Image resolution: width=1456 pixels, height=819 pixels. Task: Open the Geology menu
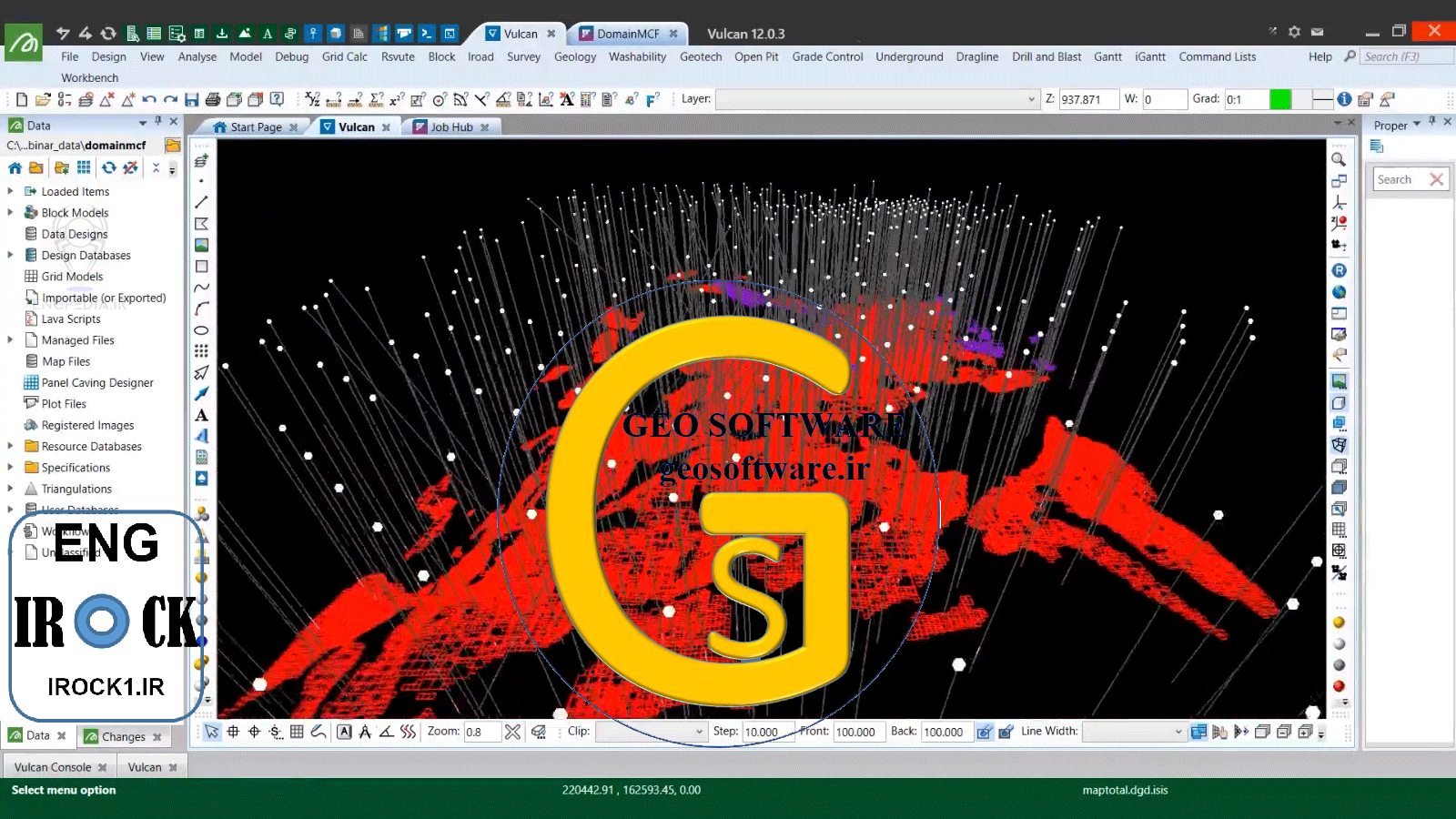click(575, 56)
